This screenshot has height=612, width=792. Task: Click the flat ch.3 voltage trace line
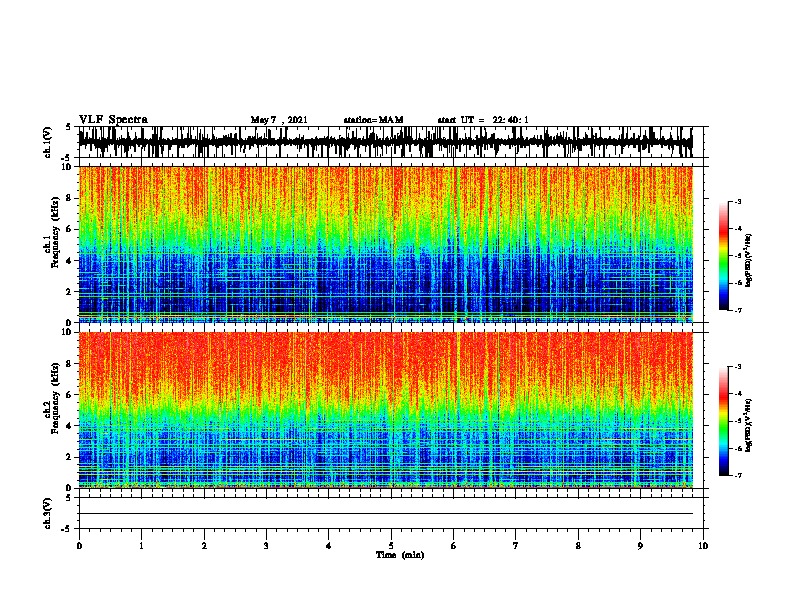tap(385, 514)
